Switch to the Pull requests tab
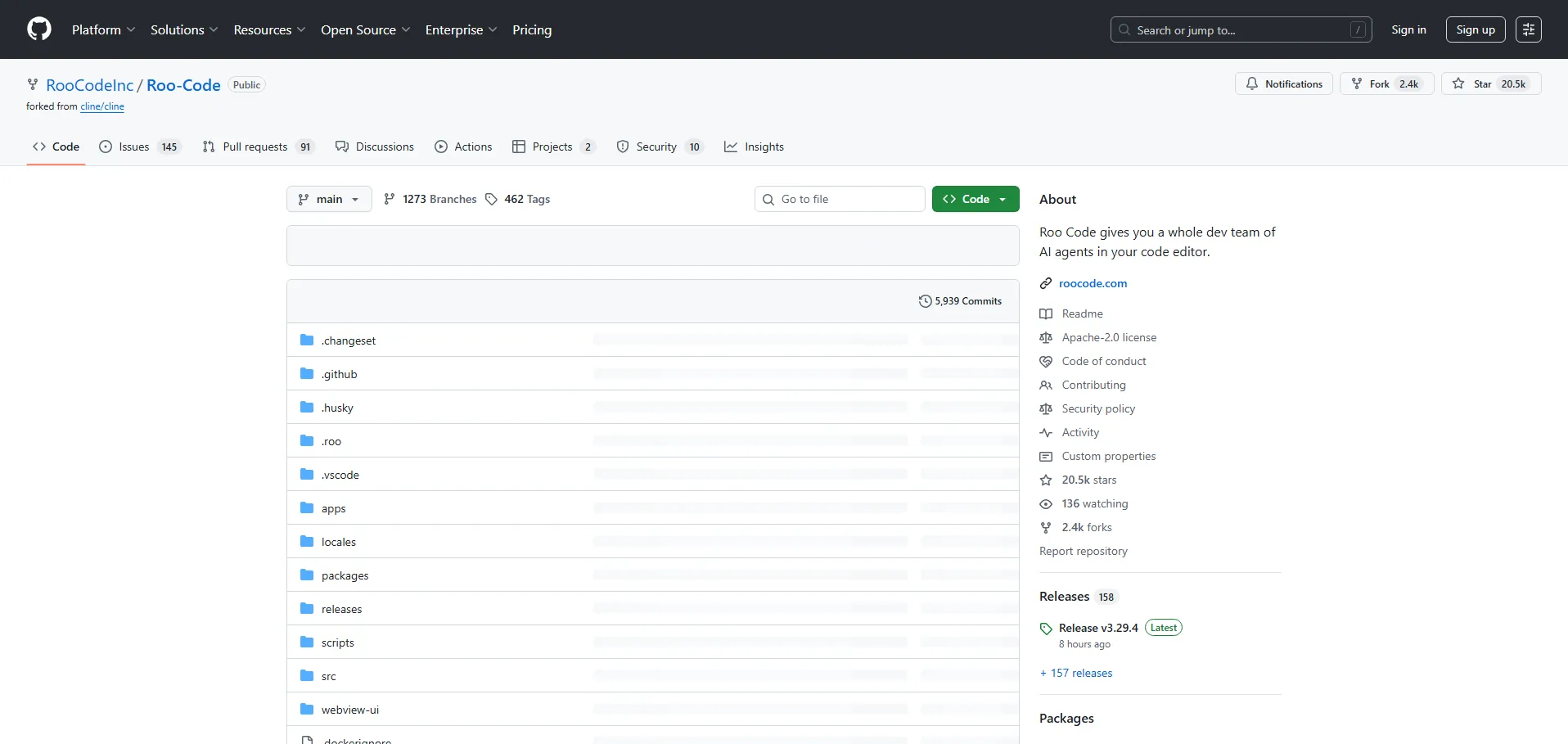 [255, 147]
